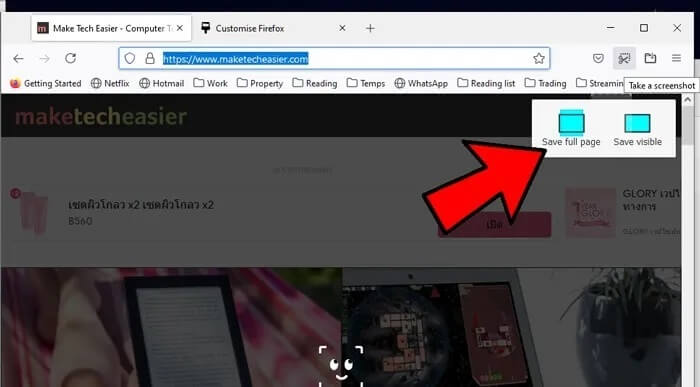Expand the Work bookmarks folder
Screen dimensions: 700x387
(210, 83)
